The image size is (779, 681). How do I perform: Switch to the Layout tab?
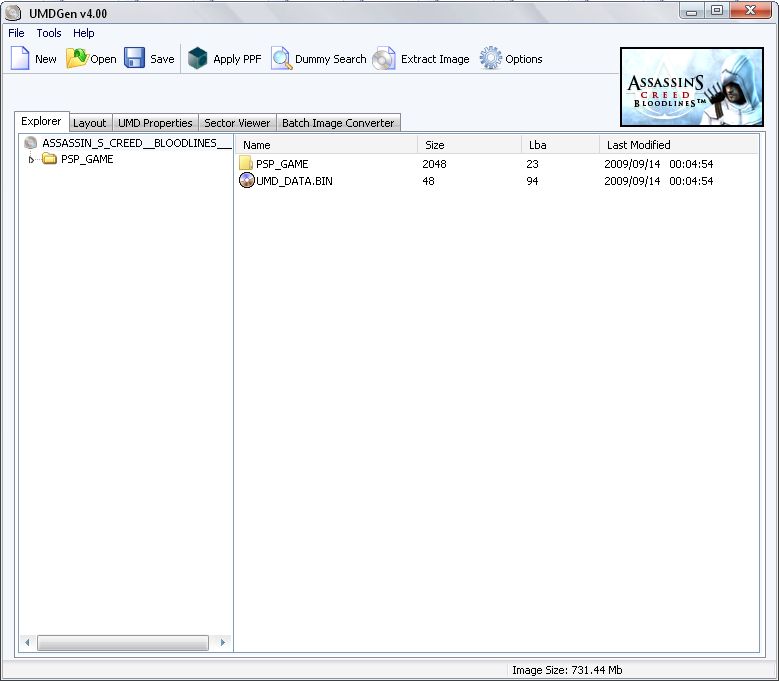click(x=89, y=123)
